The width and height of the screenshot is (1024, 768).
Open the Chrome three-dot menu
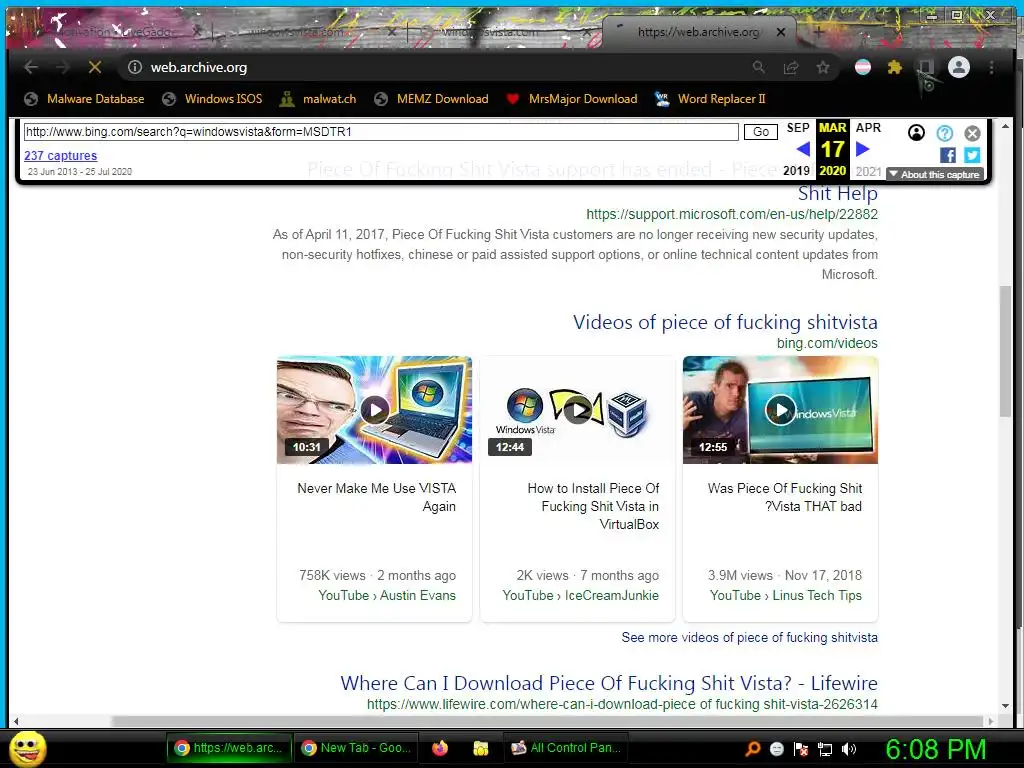(x=991, y=67)
